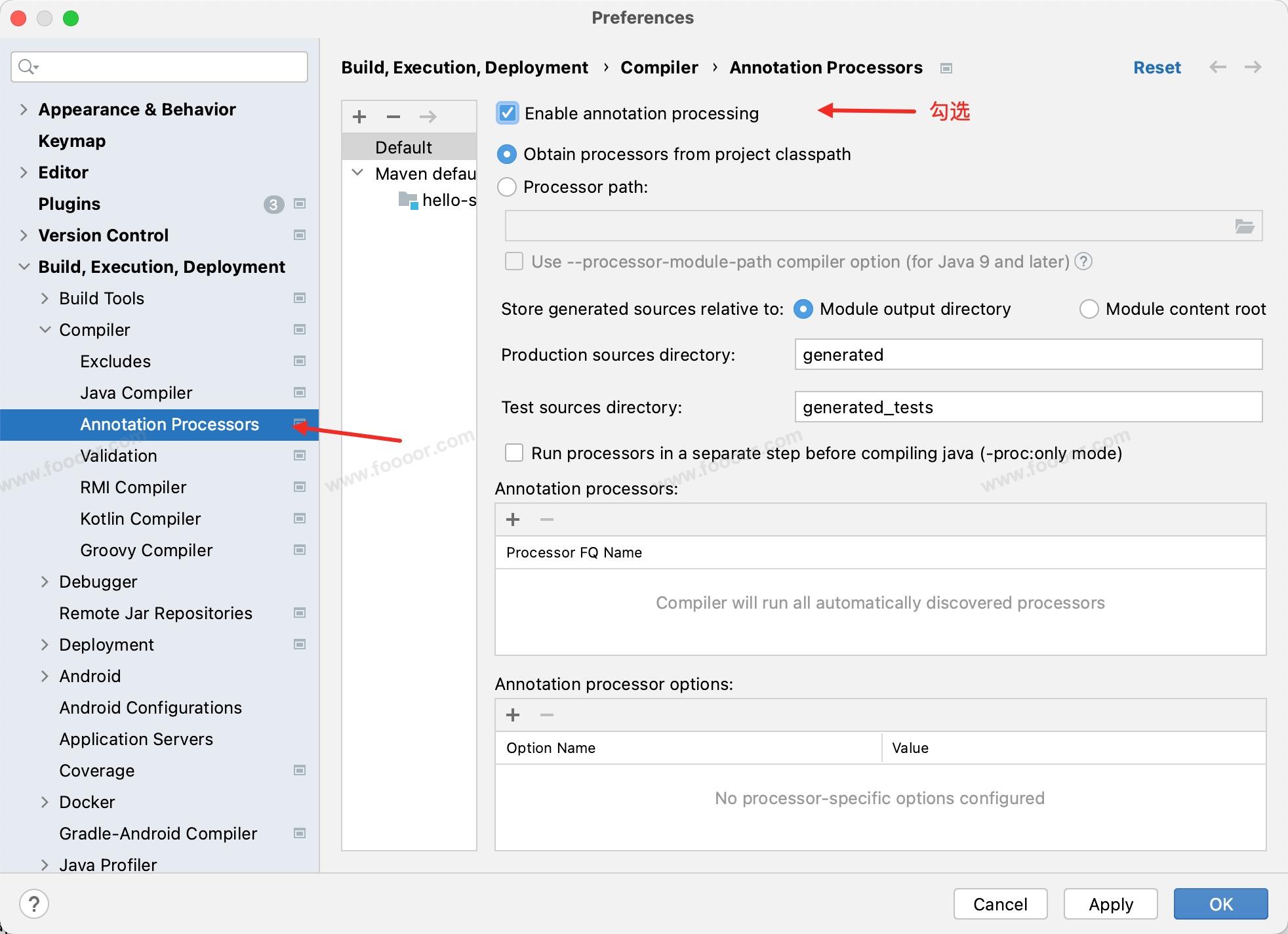
Task: Click the Apply button
Action: 1110,904
